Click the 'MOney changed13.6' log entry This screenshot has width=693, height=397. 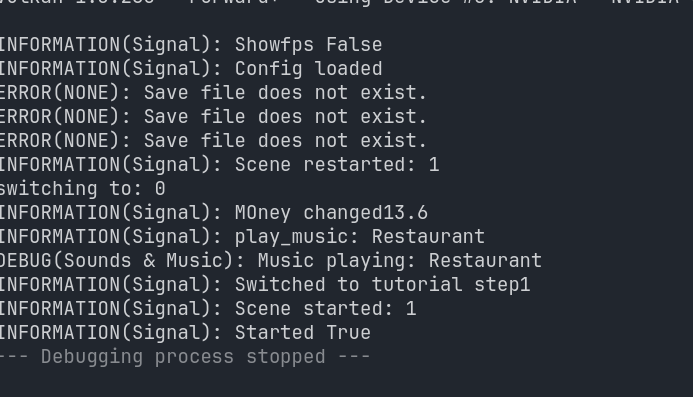(x=214, y=212)
